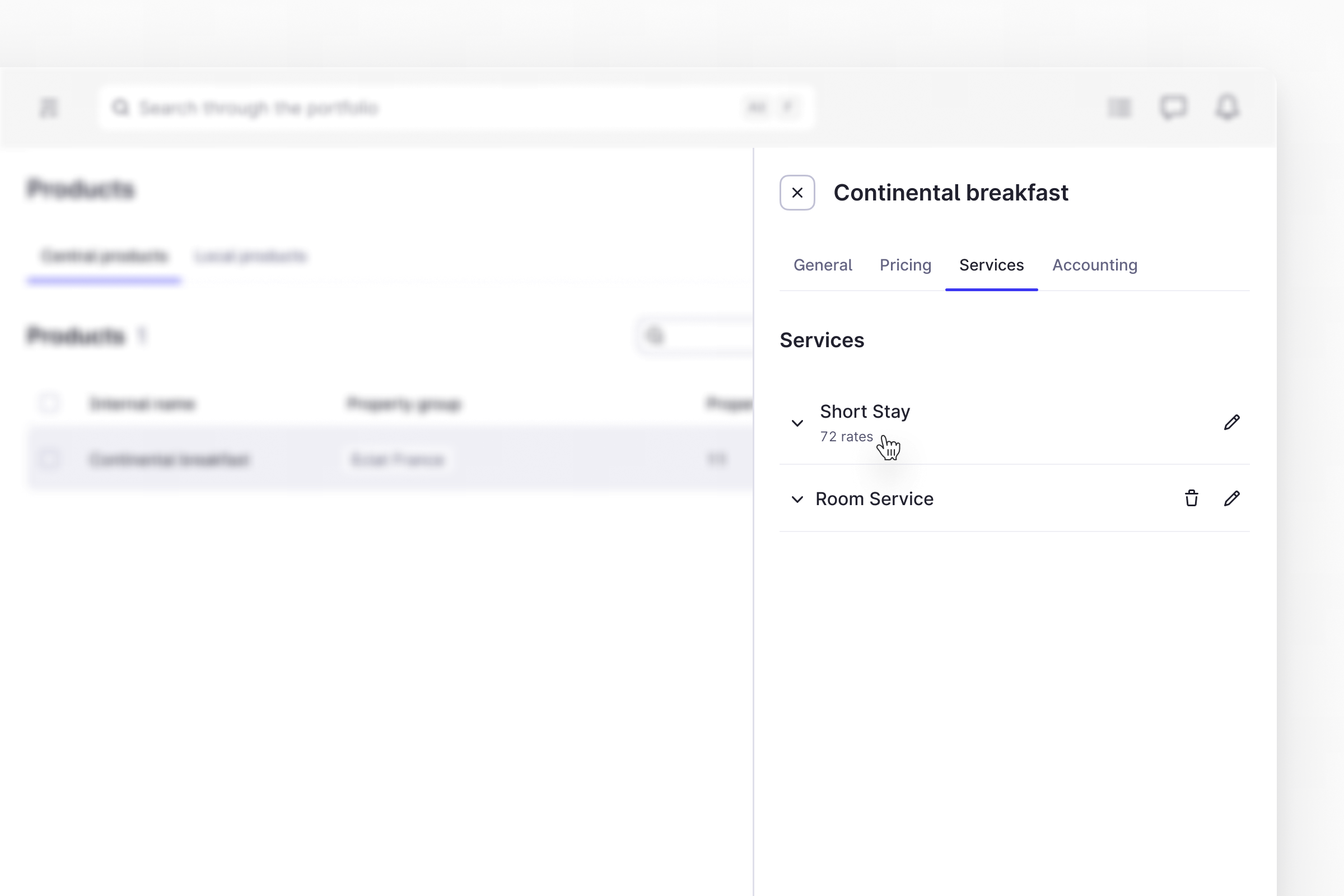Viewport: 1344px width, 896px height.
Task: Edit the Room Service entry
Action: 1231,498
